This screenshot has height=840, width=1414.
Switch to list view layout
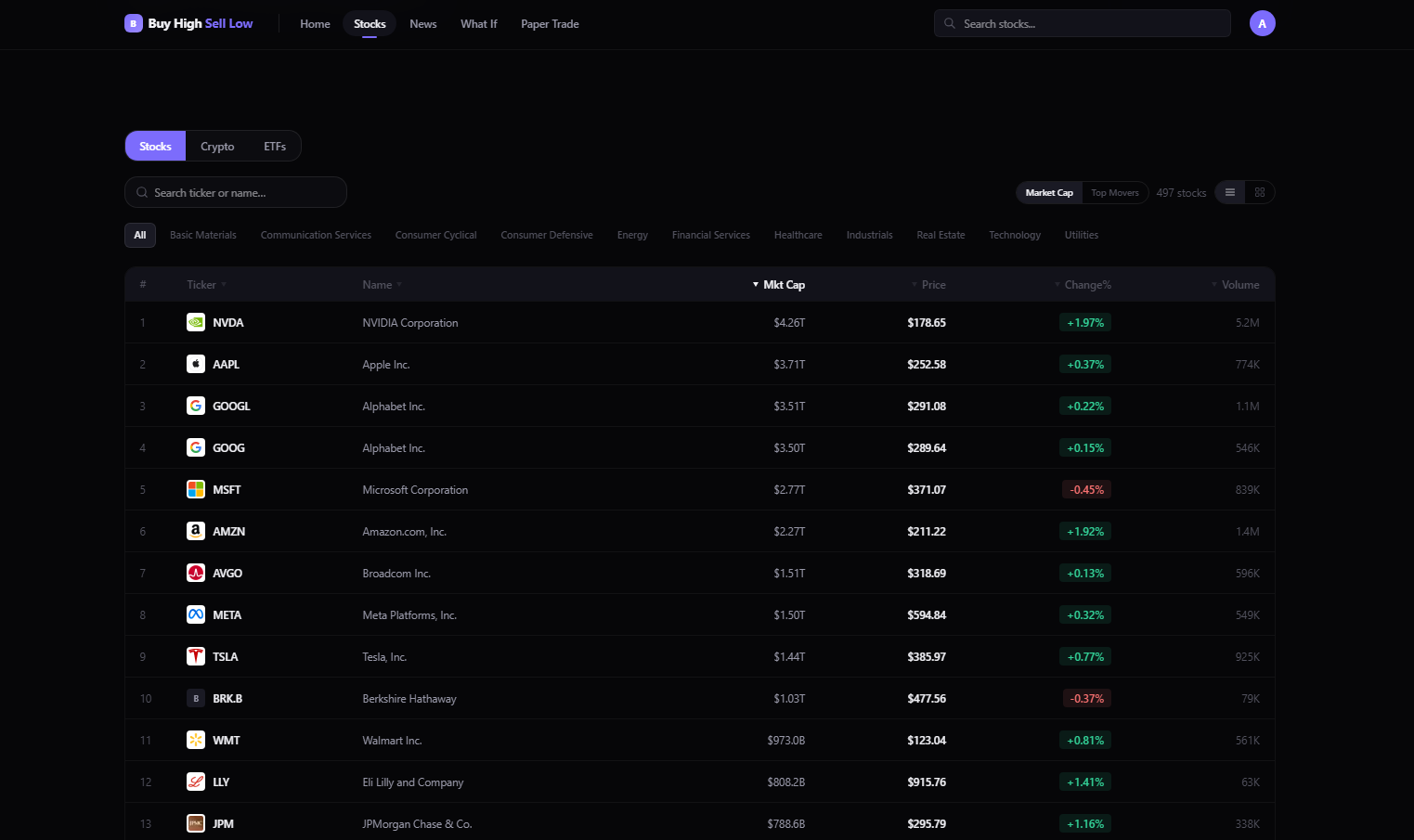click(x=1230, y=192)
